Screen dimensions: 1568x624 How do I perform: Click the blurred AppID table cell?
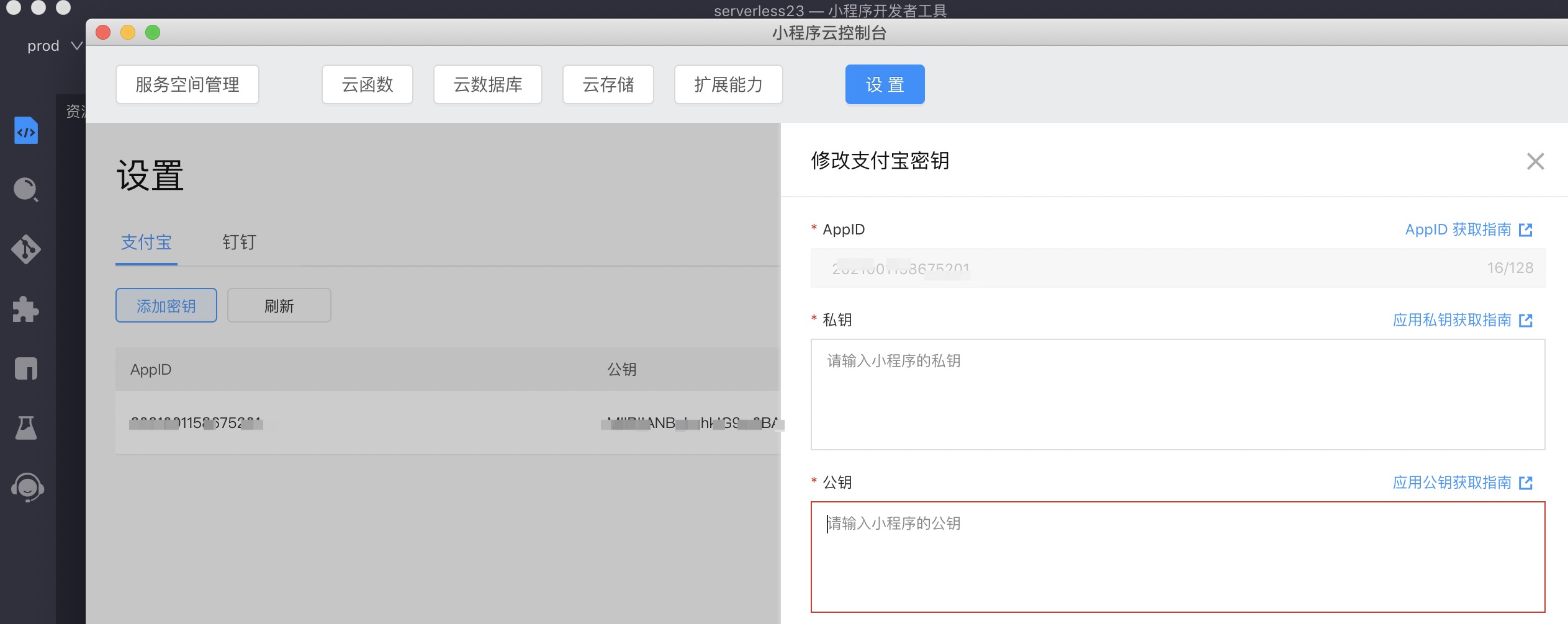point(196,424)
